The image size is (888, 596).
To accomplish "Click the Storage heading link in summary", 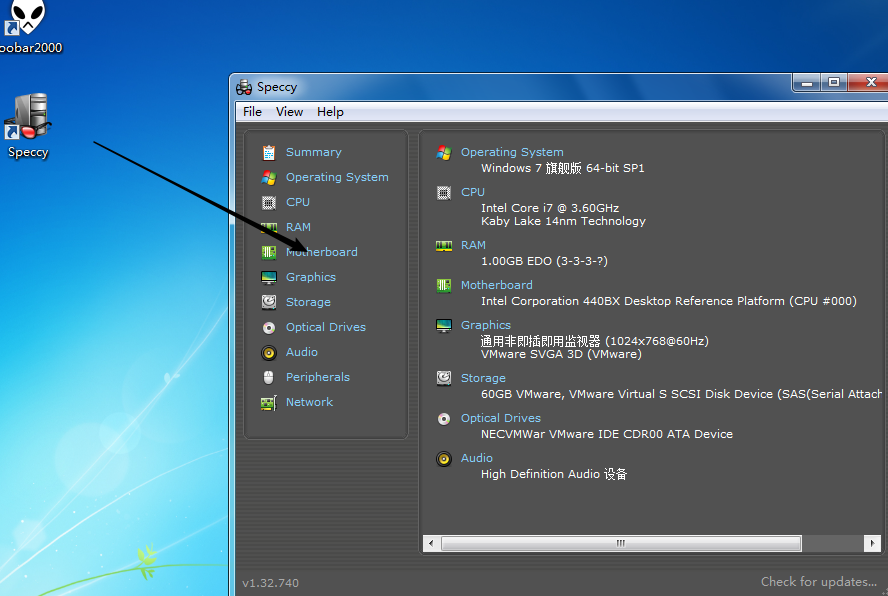I will [483, 378].
